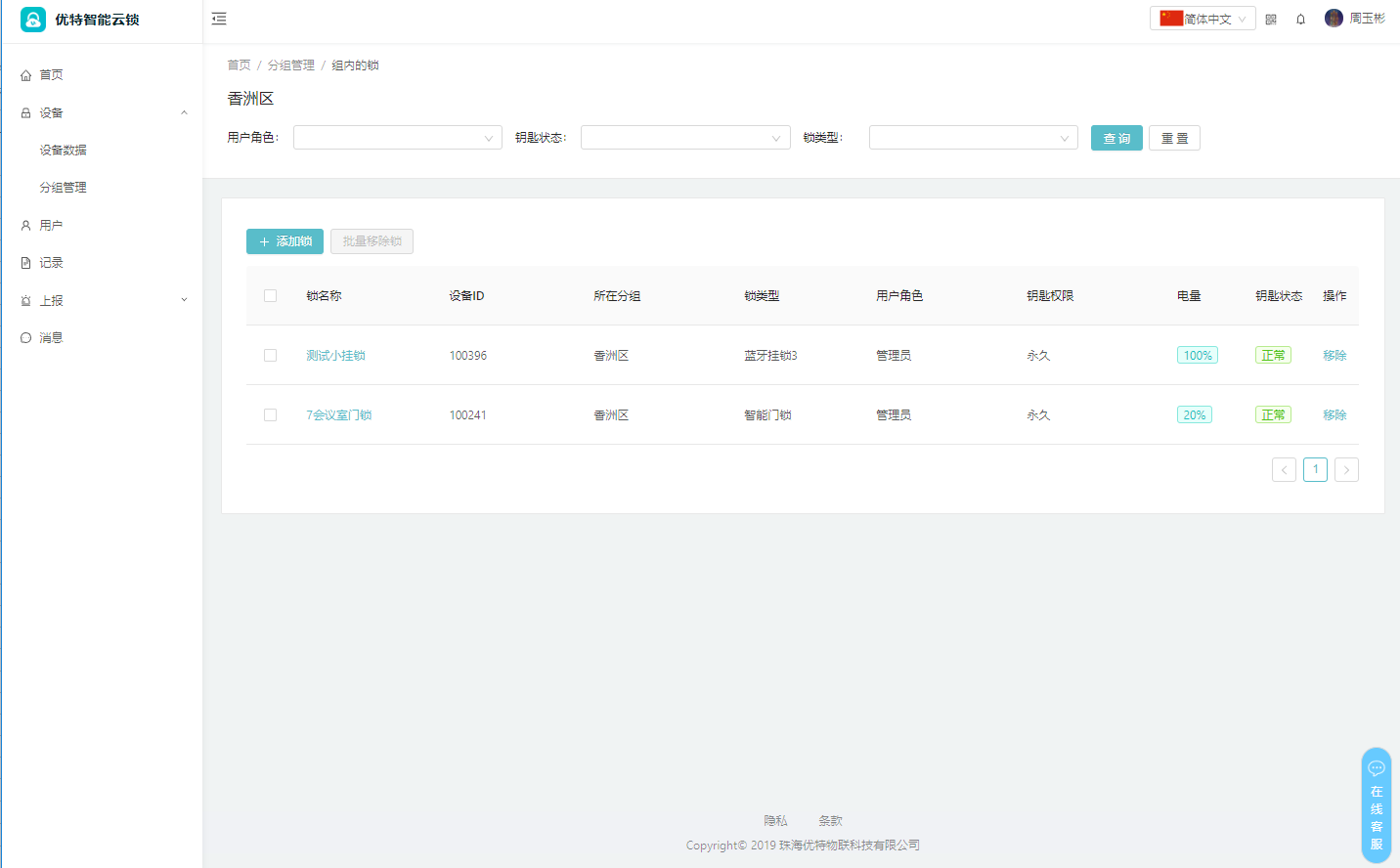Screen dimensions: 1400x868
Task: Open the QR code icon in header
Action: pyautogui.click(x=1271, y=20)
